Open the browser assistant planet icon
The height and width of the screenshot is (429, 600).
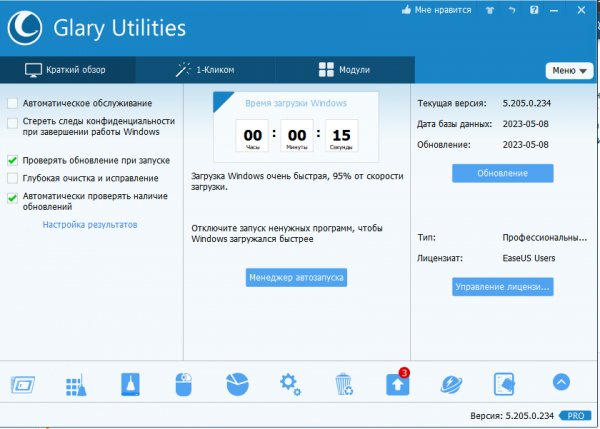(451, 385)
